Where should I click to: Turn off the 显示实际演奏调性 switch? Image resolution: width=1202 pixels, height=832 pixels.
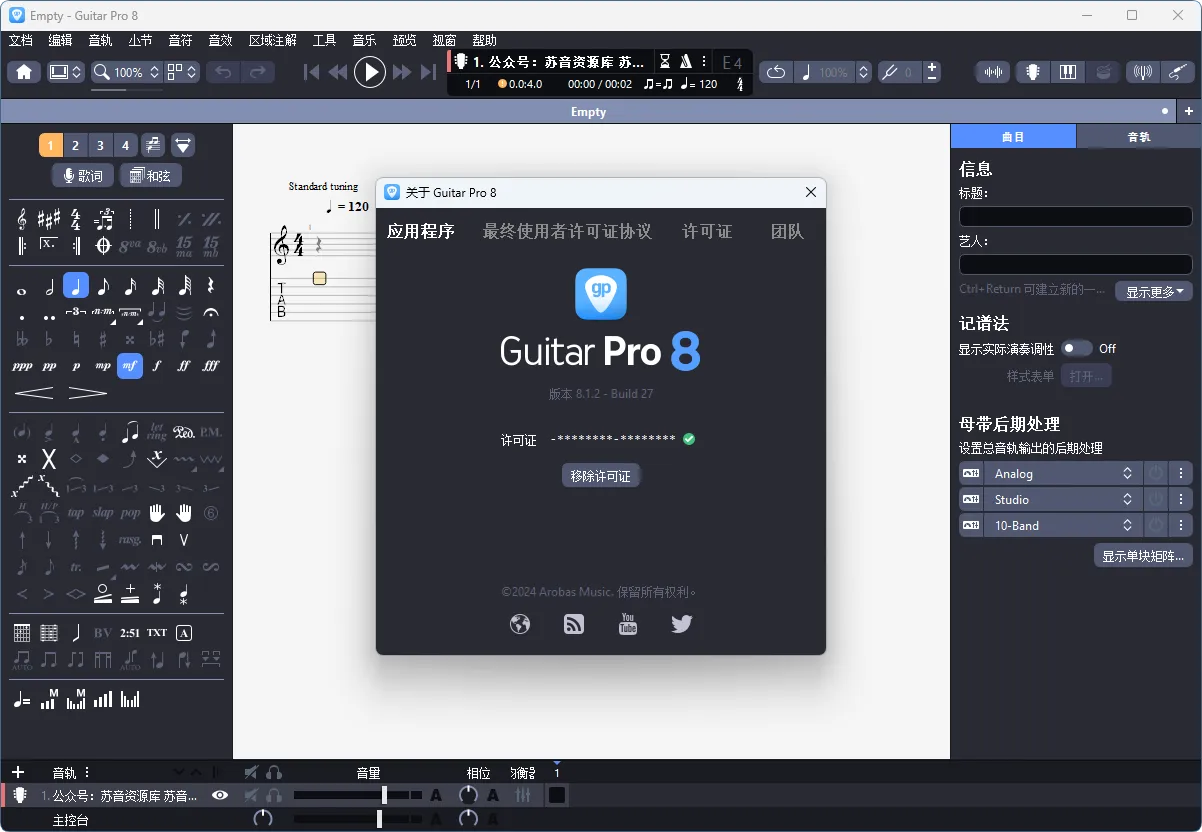click(x=1078, y=348)
